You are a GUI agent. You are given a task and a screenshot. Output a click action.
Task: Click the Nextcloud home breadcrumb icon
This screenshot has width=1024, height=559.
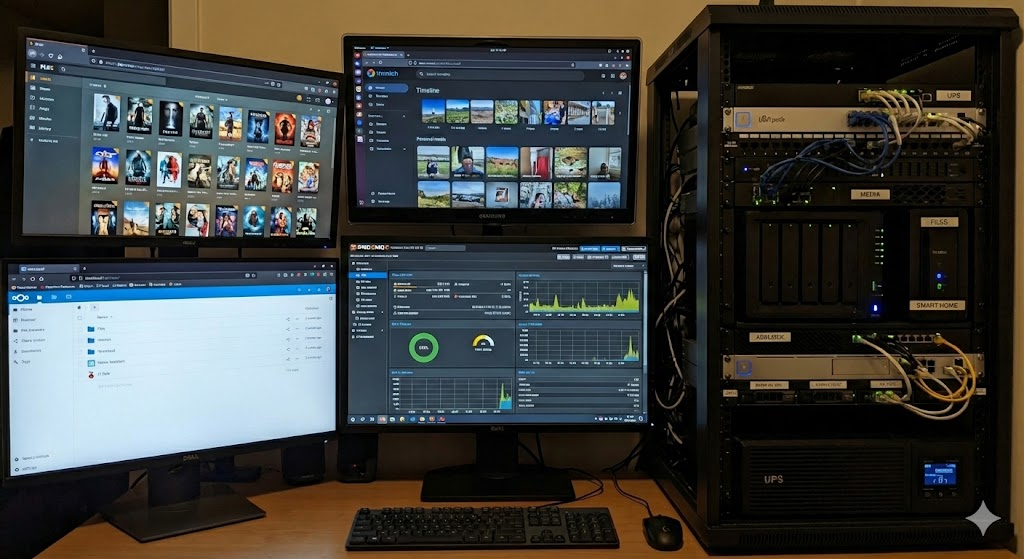tap(79, 307)
